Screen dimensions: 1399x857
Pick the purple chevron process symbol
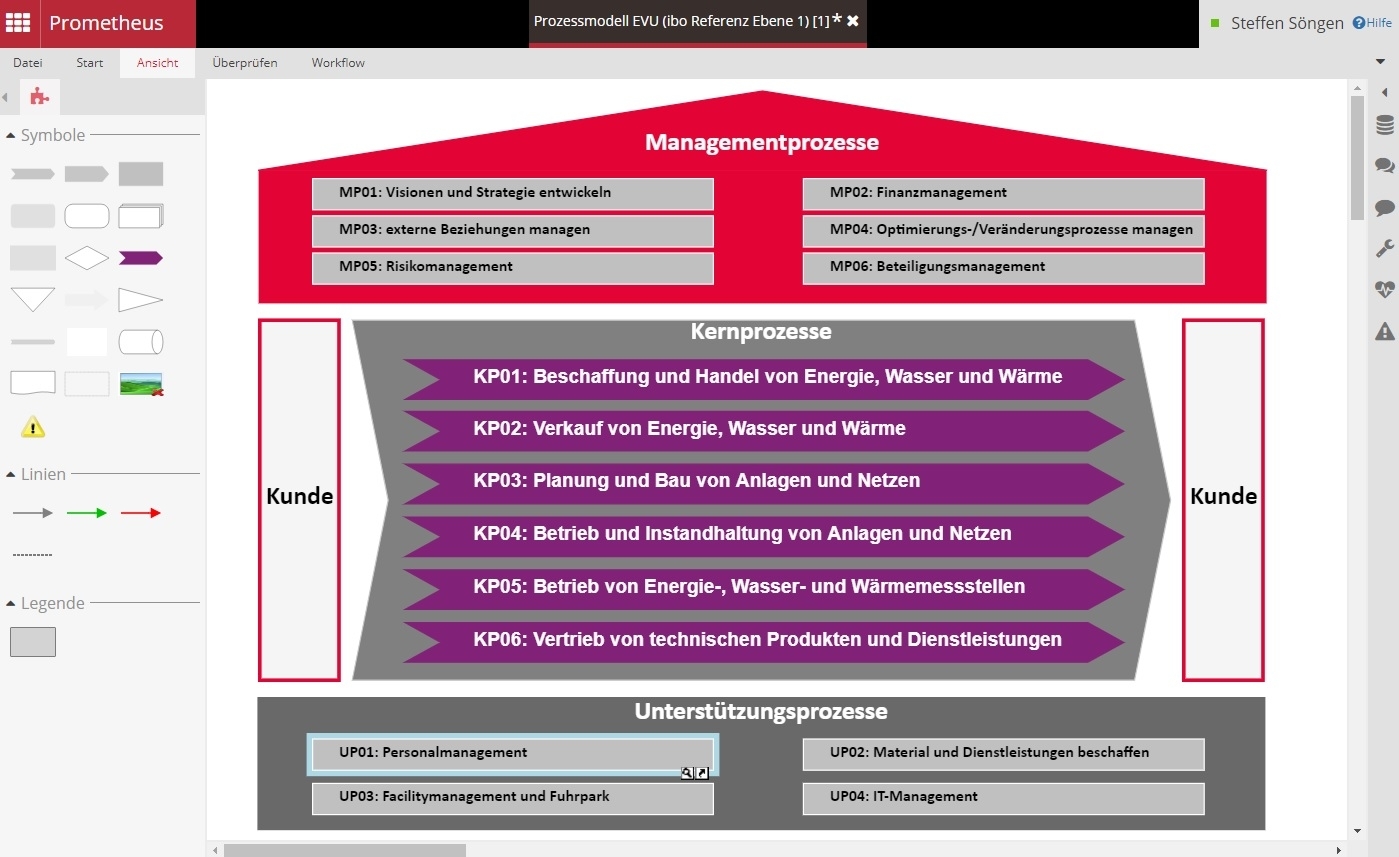click(141, 258)
